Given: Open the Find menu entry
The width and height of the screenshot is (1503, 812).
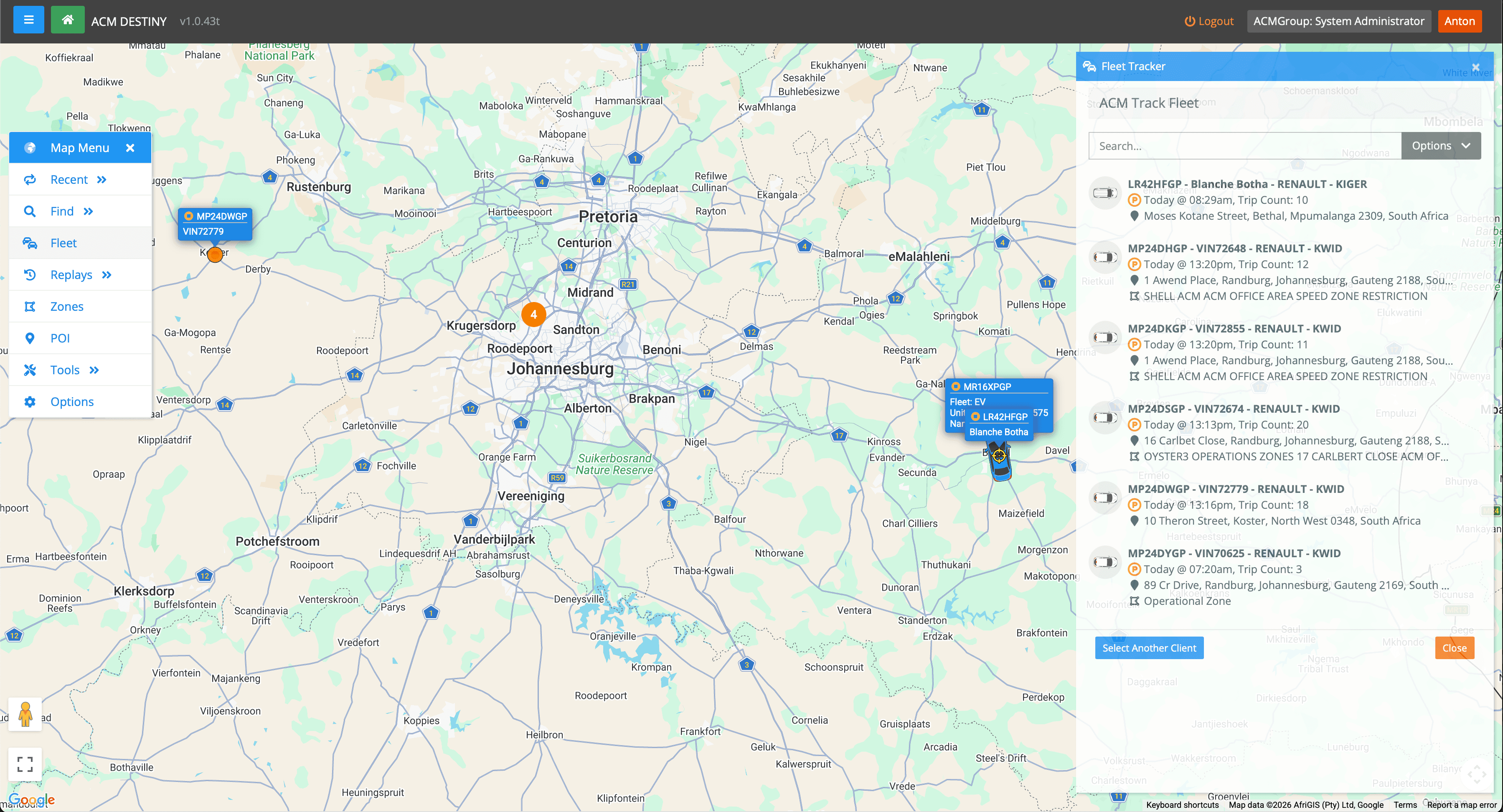Looking at the screenshot, I should [x=81, y=211].
